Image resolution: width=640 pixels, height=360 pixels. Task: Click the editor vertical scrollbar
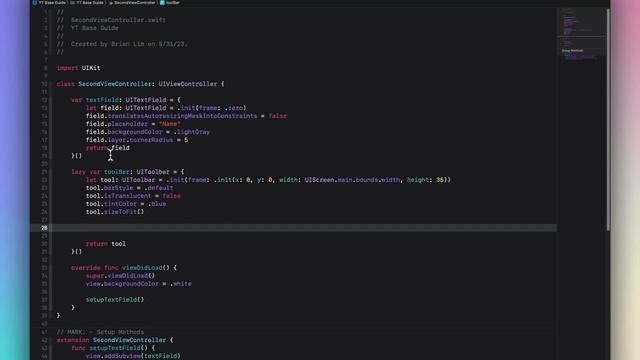point(608,119)
